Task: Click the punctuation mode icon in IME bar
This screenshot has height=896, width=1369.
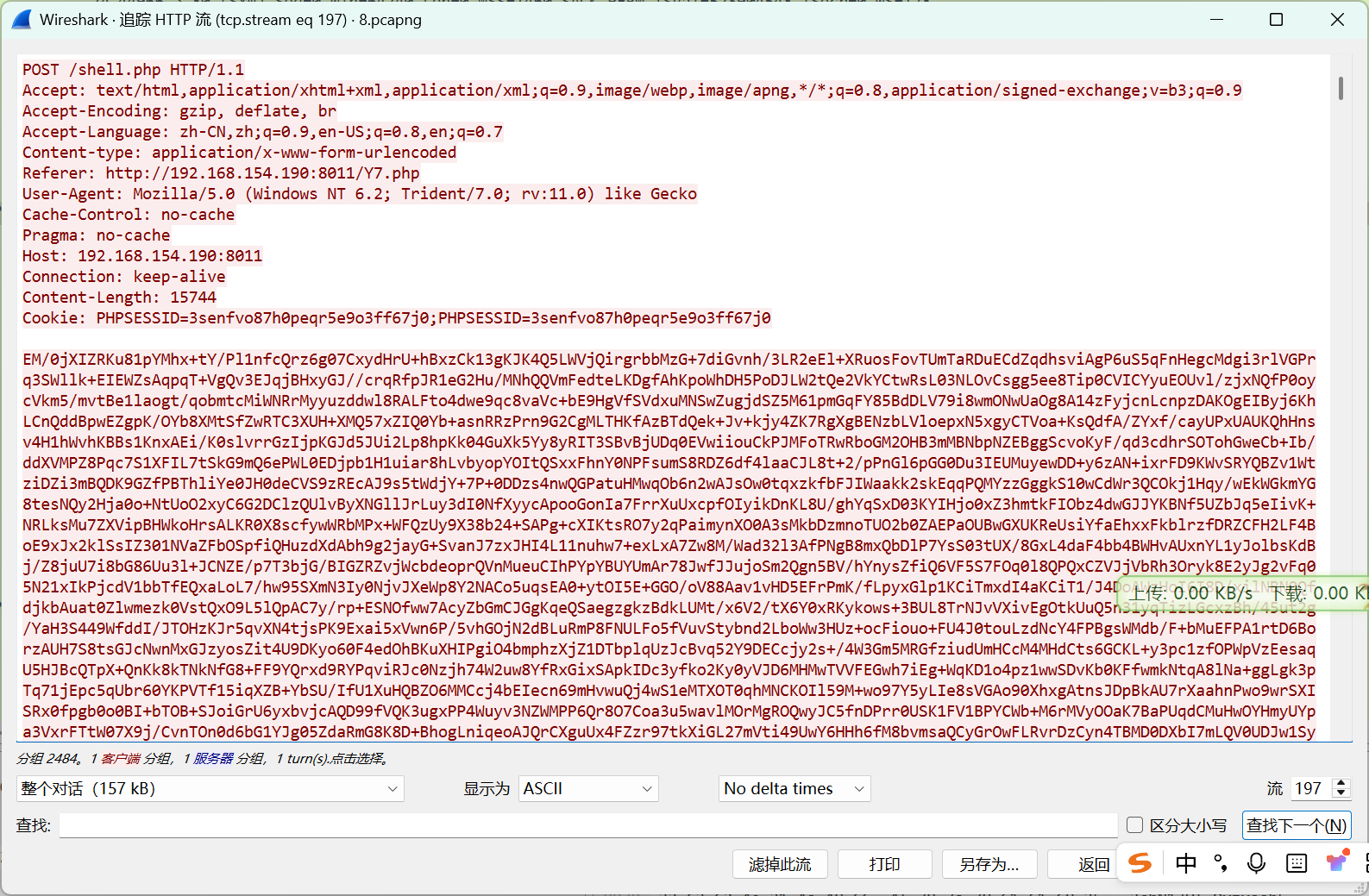Action: 1221,863
